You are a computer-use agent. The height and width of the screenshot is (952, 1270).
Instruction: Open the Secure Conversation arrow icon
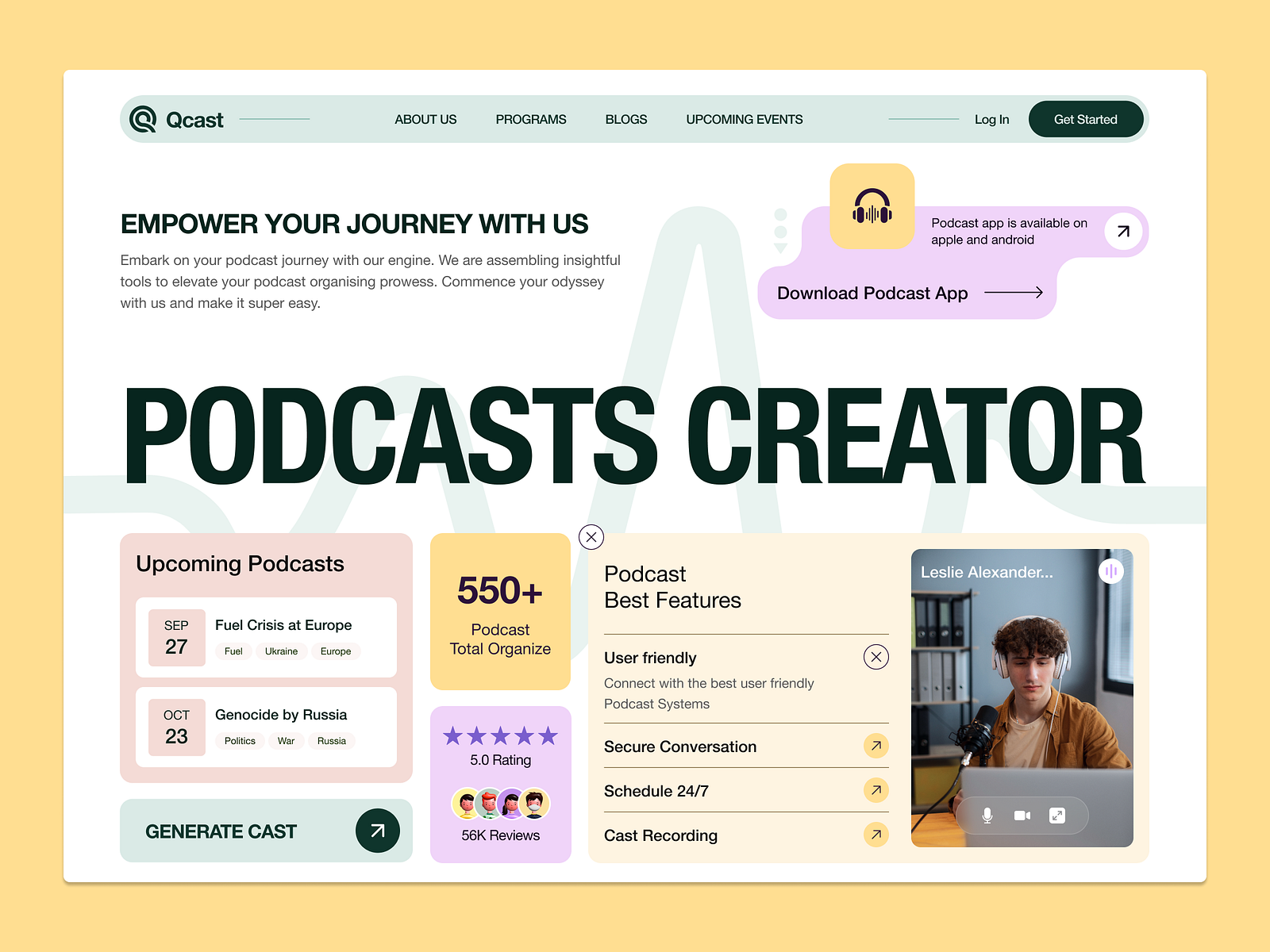pyautogui.click(x=876, y=746)
